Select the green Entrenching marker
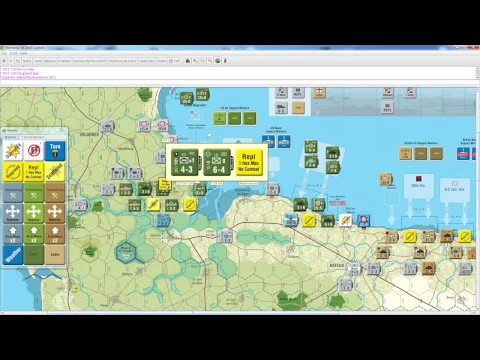Image resolution: width=480 pixels, height=360 pixels. coord(34,193)
